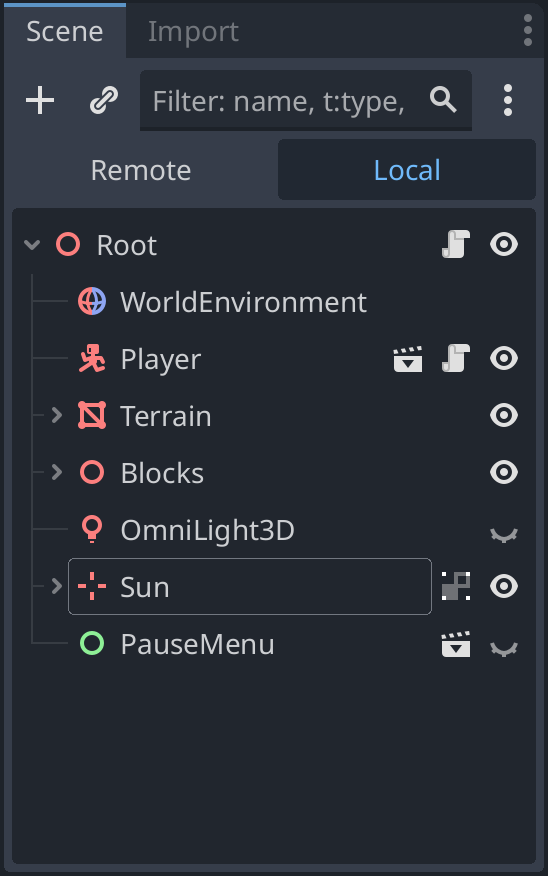Select the Local scene tree button
The width and height of the screenshot is (548, 876).
(x=407, y=170)
